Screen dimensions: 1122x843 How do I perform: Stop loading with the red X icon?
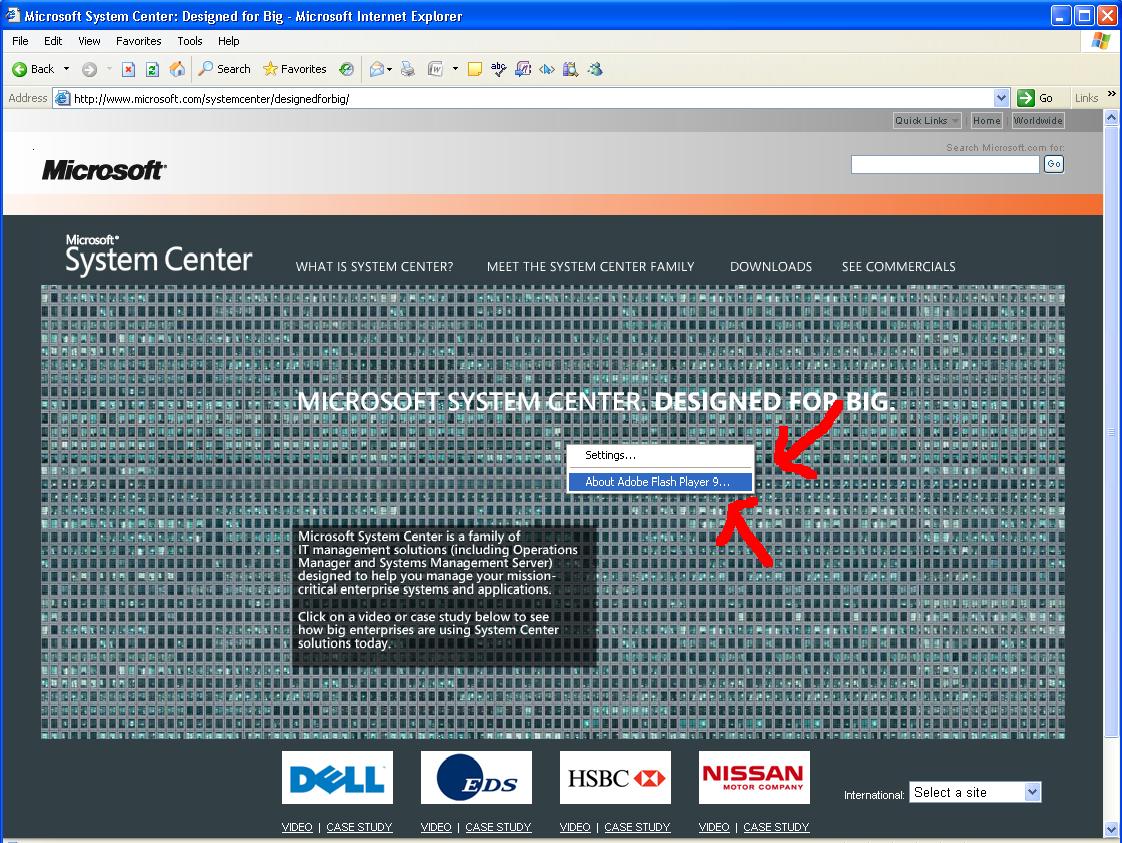point(128,69)
